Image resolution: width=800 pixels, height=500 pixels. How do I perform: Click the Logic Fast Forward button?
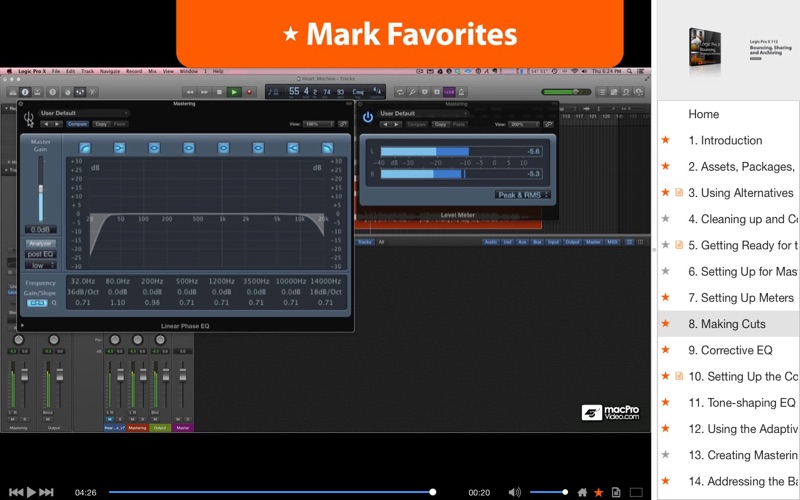click(204, 92)
